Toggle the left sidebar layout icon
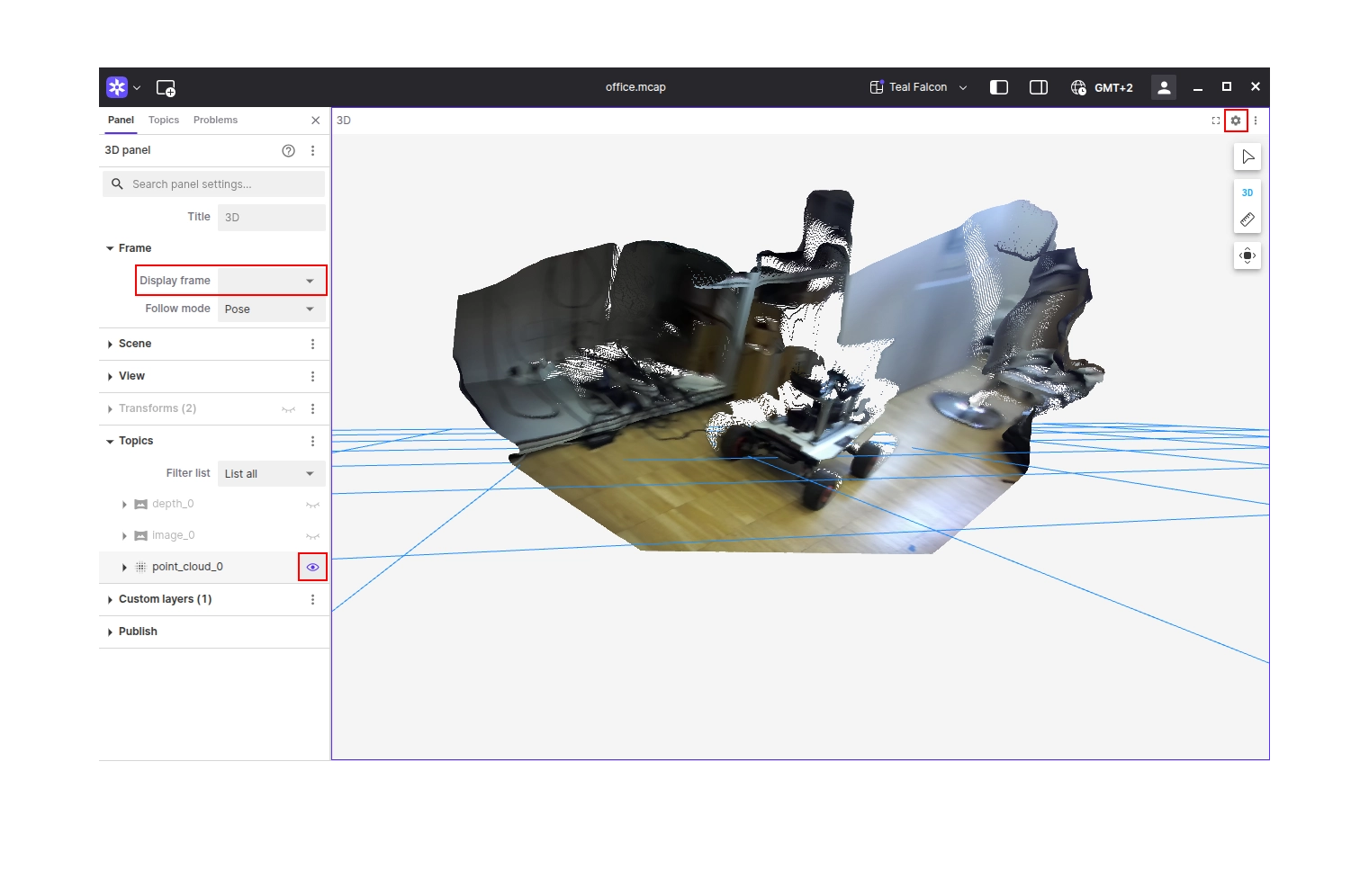This screenshot has width=1369, height=896. [x=998, y=86]
